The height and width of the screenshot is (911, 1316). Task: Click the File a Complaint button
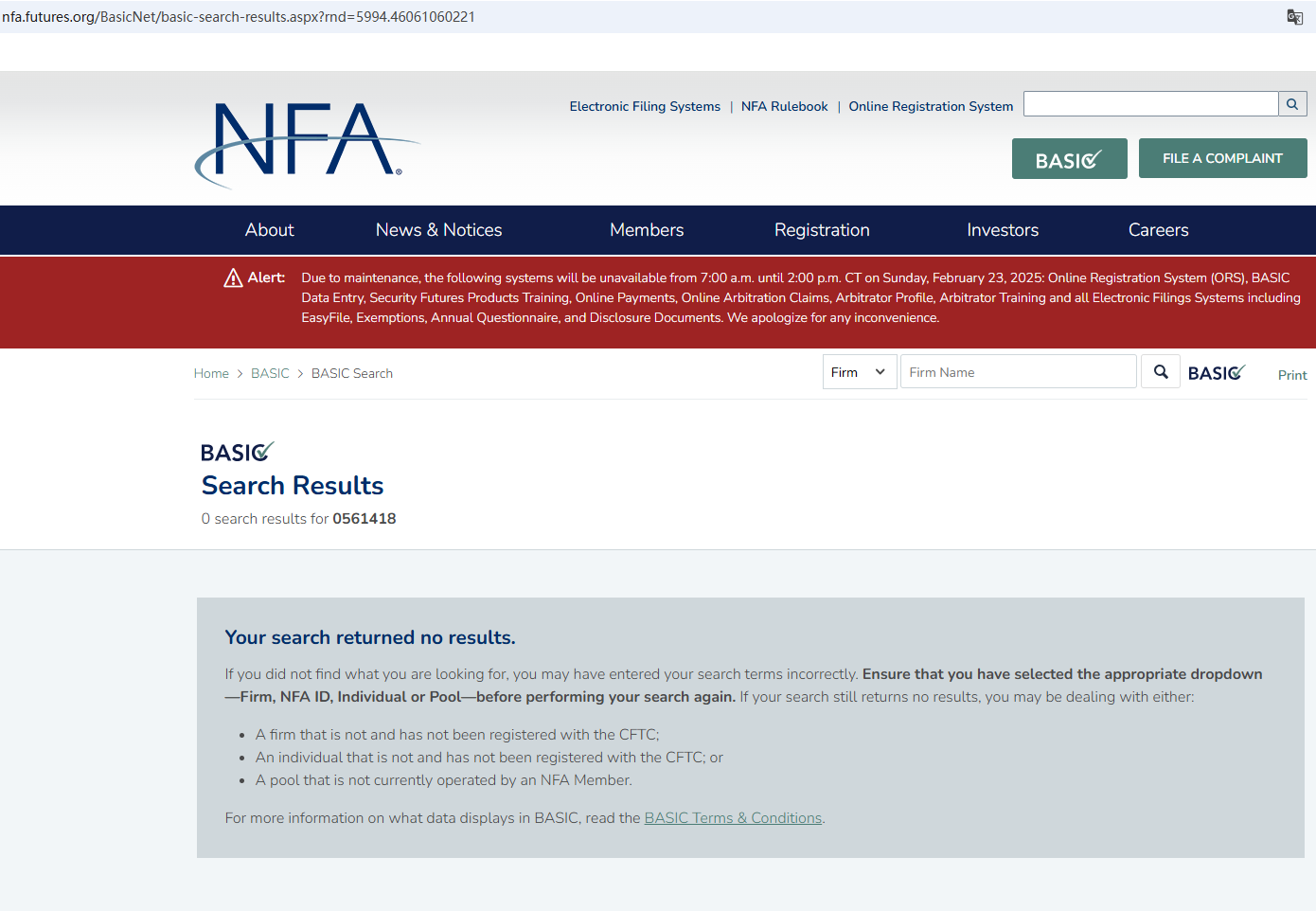(x=1223, y=158)
